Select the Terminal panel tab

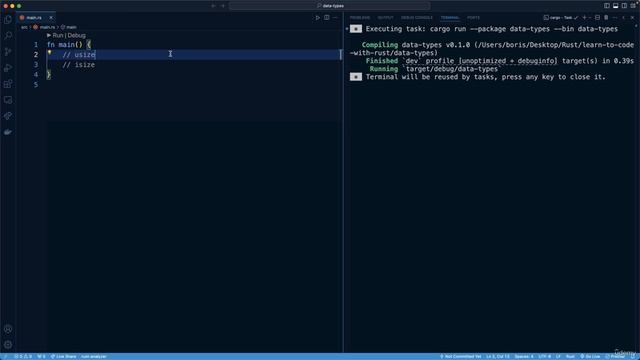pyautogui.click(x=450, y=18)
